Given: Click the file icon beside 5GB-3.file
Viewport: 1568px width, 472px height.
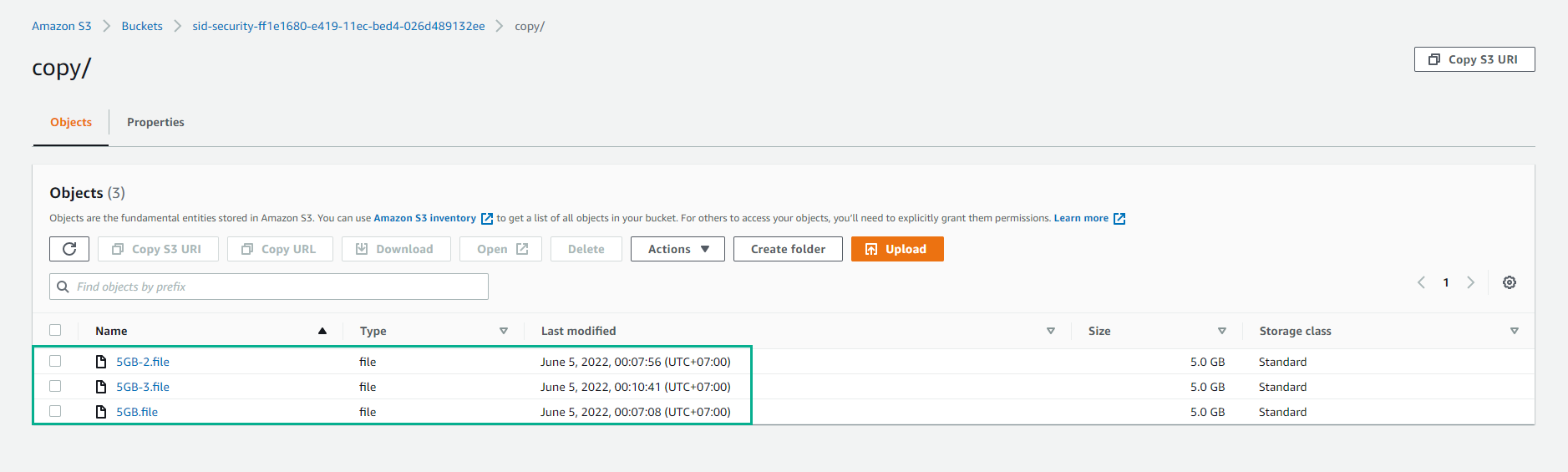Looking at the screenshot, I should pyautogui.click(x=101, y=387).
